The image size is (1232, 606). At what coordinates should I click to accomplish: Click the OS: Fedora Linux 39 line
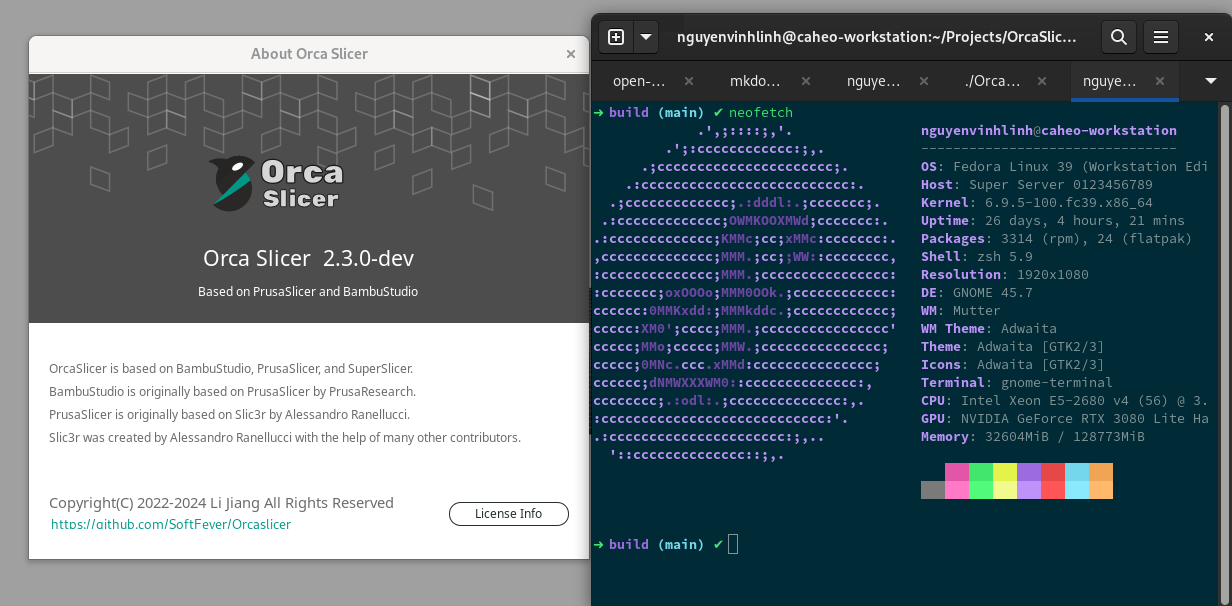[1065, 167]
